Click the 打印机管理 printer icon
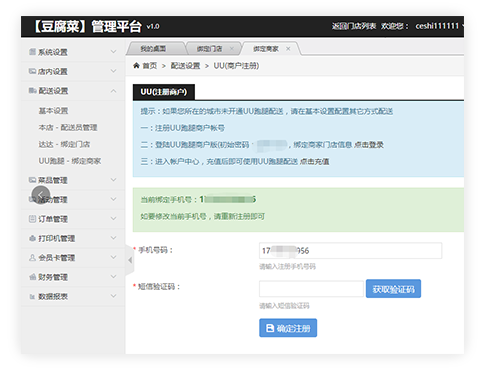 pos(32,238)
